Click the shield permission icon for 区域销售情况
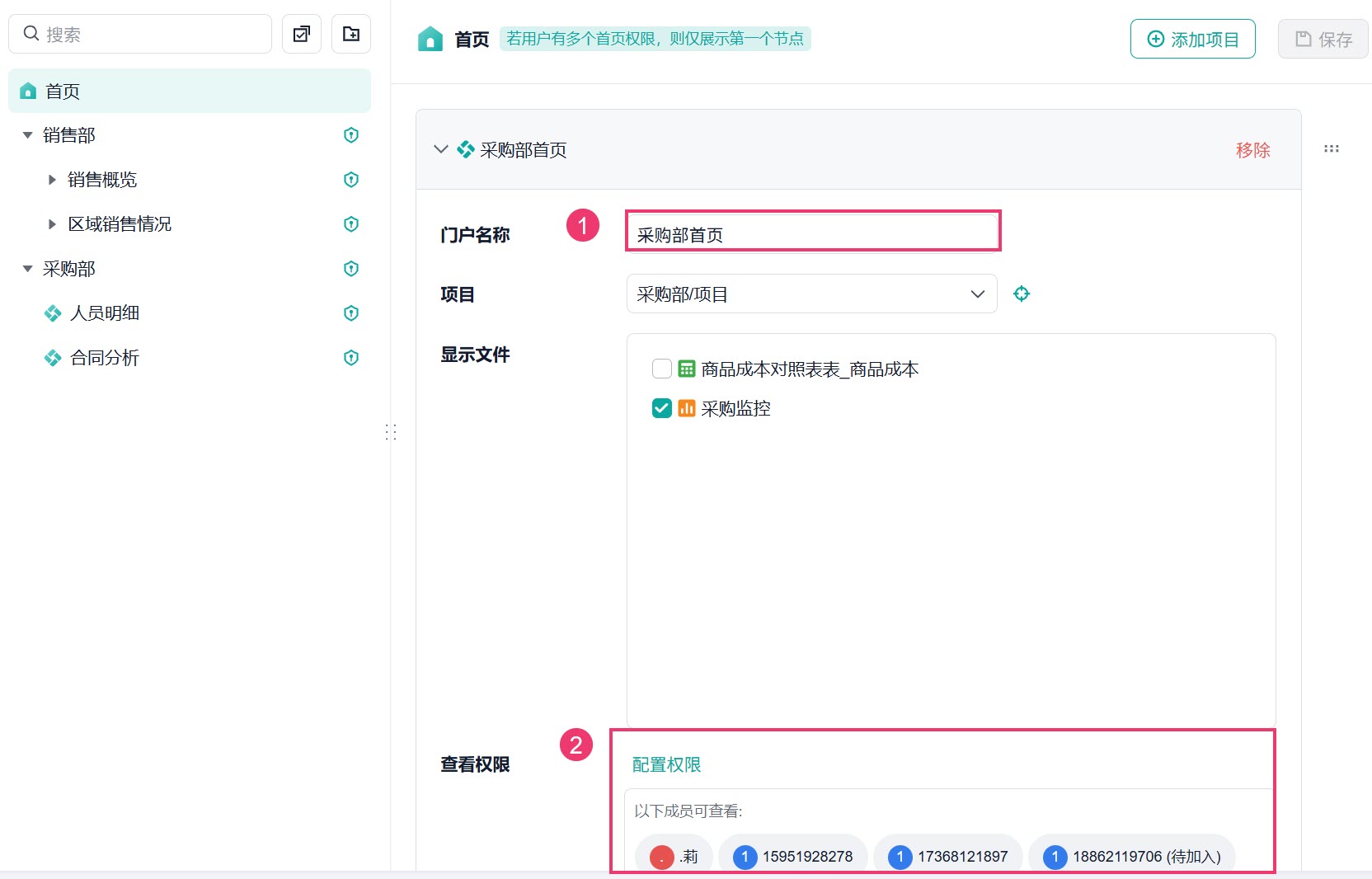Viewport: 1372px width, 879px height. click(x=351, y=224)
